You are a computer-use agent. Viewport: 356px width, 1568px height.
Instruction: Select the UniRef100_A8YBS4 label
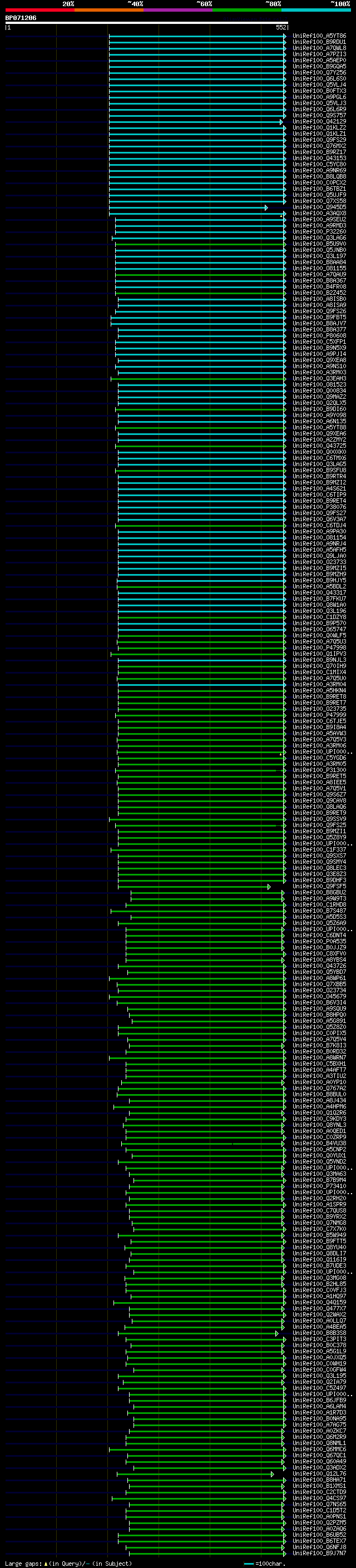click(319, 960)
